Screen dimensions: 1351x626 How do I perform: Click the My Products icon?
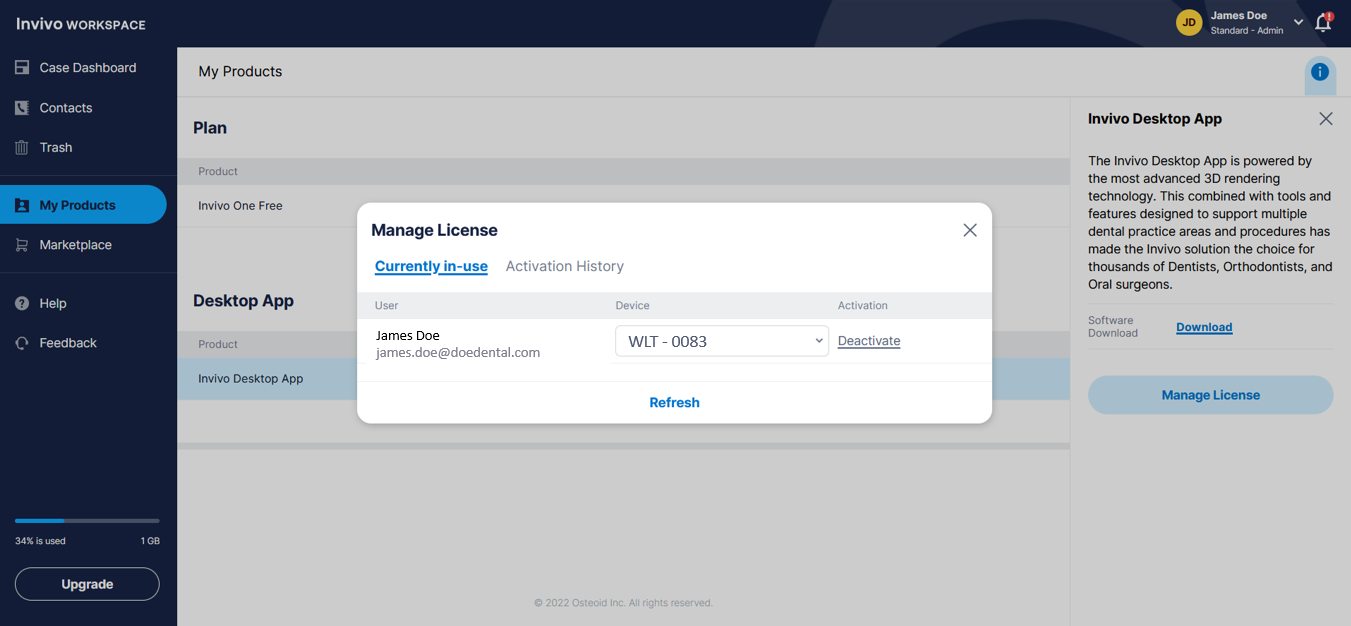pyautogui.click(x=22, y=205)
